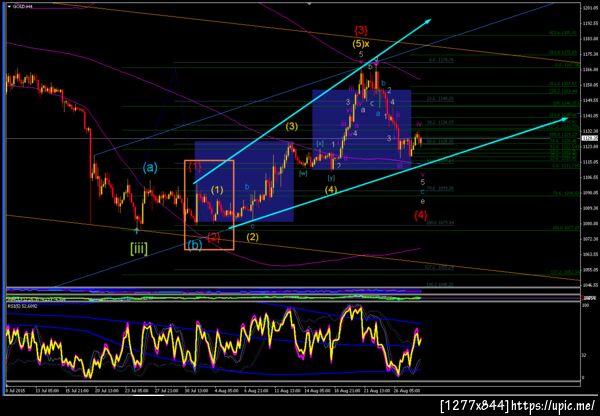This screenshot has height=416, width=600.
Task: Click the 1046.55 price axis label
Action: pyautogui.click(x=590, y=285)
